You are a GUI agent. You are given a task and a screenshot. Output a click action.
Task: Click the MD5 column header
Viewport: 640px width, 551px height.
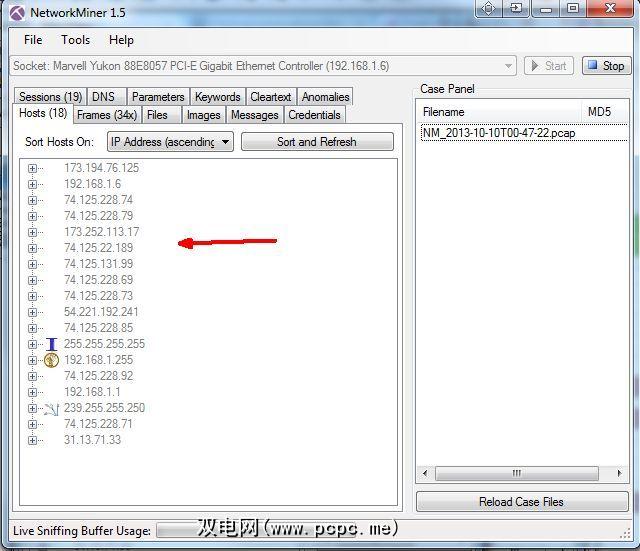(605, 112)
